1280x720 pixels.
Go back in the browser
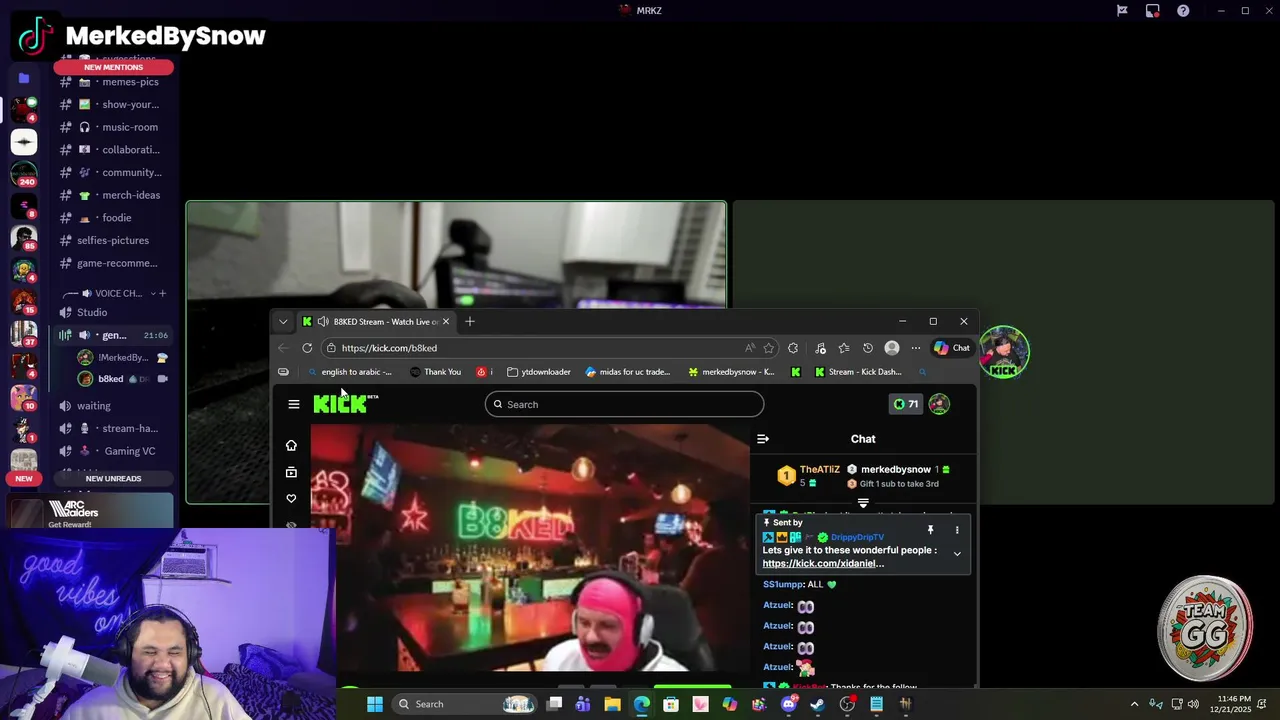(283, 348)
